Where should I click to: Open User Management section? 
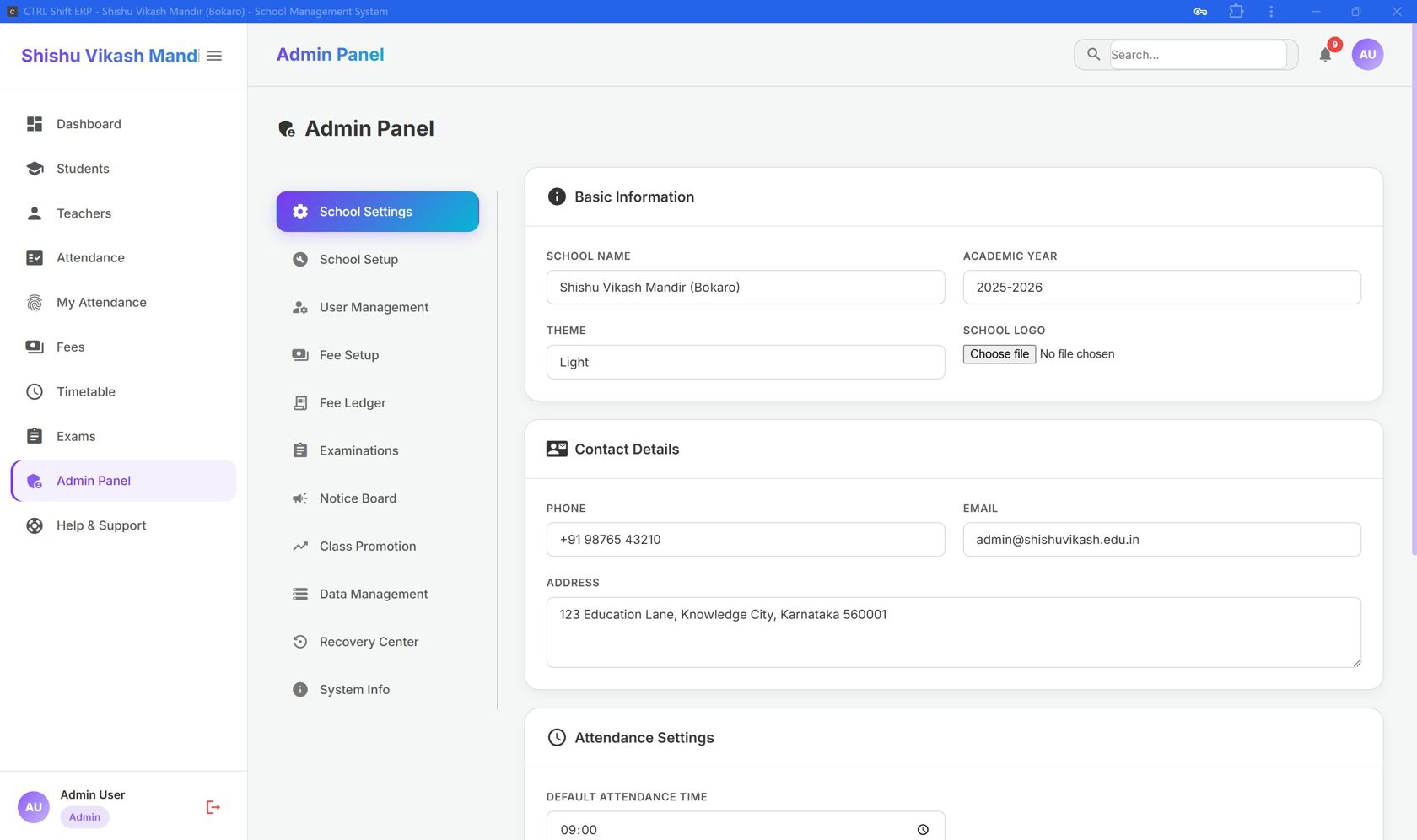[x=378, y=307]
